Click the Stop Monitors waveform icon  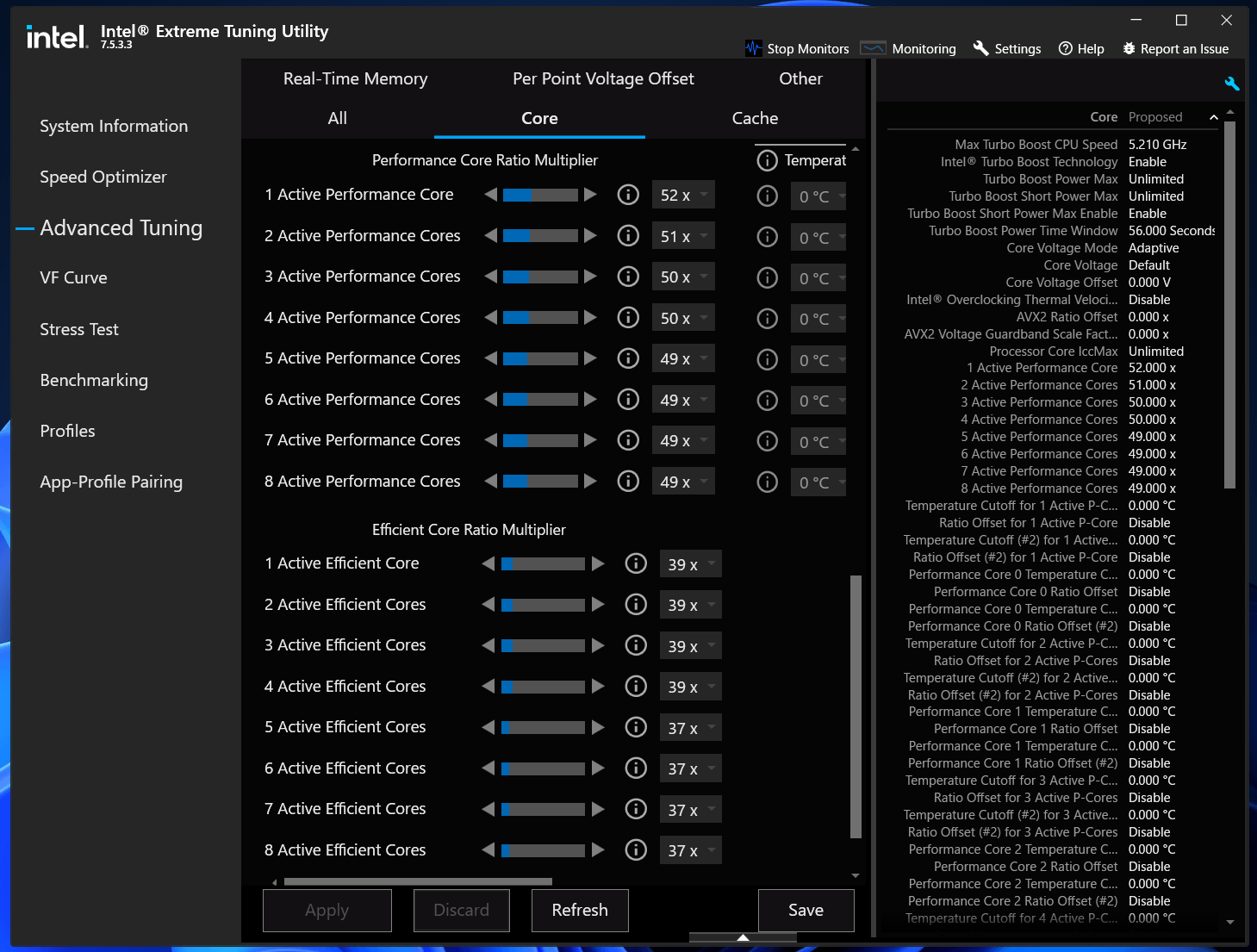coord(754,48)
